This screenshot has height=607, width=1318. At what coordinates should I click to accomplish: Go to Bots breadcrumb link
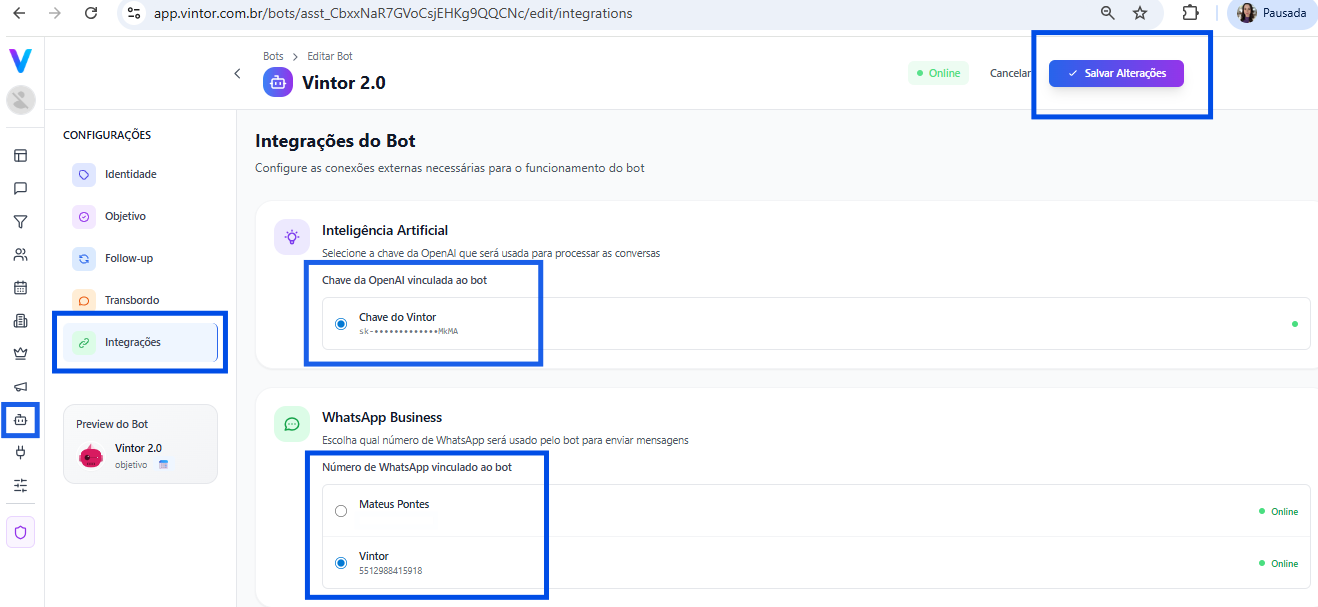(x=273, y=56)
